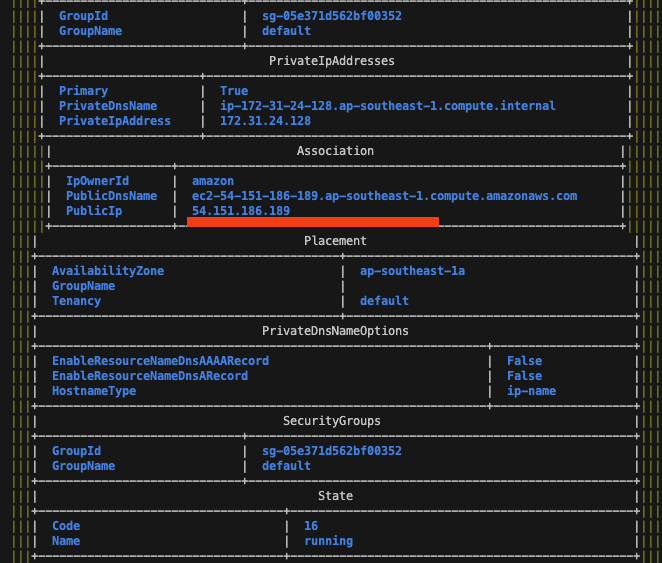
Task: Select the Tenancy label
Action: [x=76, y=301]
